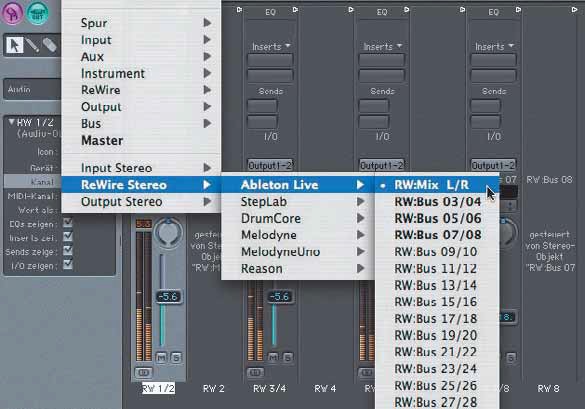Solo the RW 1/2 channel
The width and height of the screenshot is (585, 409).
click(176, 358)
